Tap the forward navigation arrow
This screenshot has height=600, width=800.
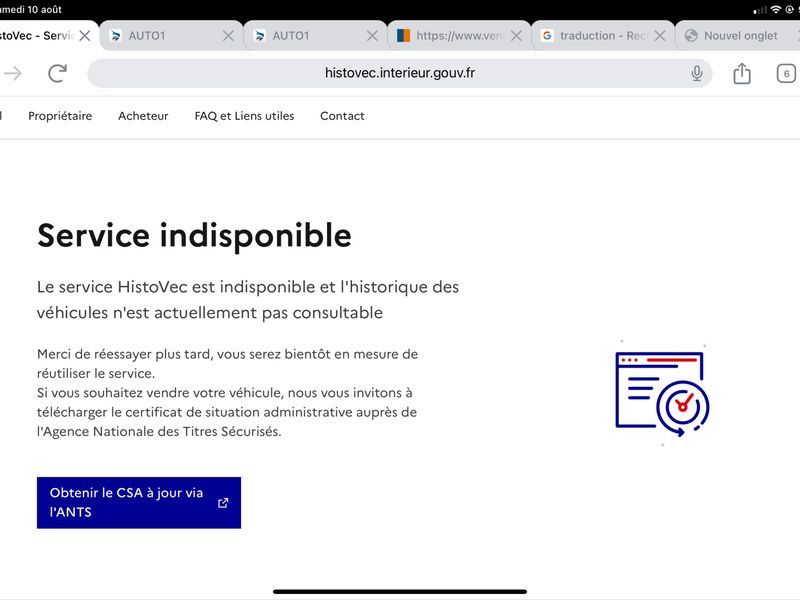tap(13, 73)
